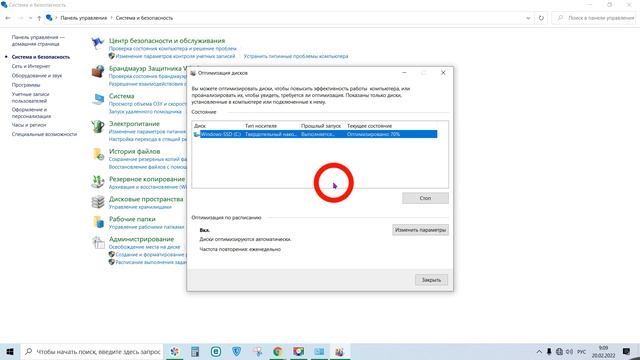
Task: Click the Диск column header
Action: 200,126
